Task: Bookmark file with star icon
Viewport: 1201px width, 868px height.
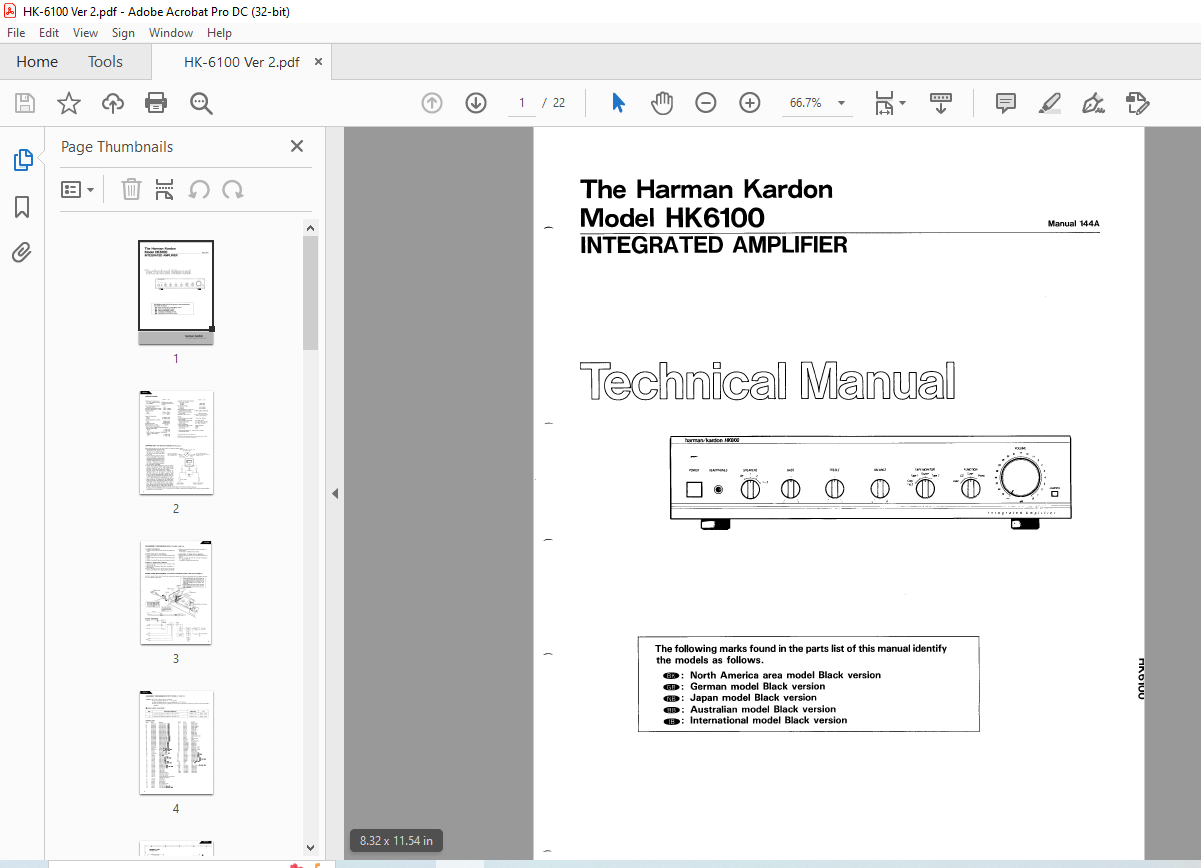Action: tap(68, 103)
